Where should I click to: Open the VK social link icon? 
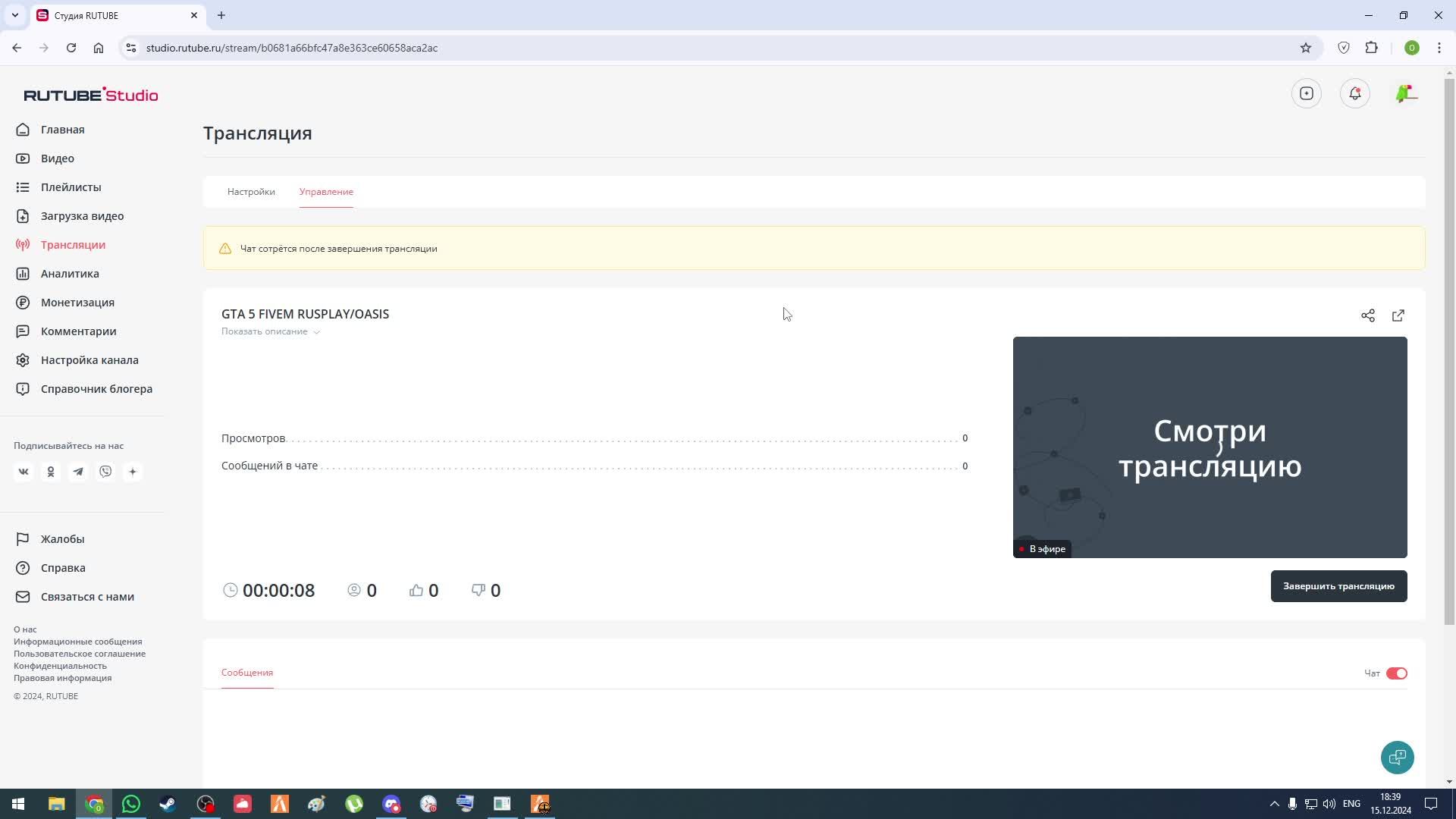click(x=24, y=472)
